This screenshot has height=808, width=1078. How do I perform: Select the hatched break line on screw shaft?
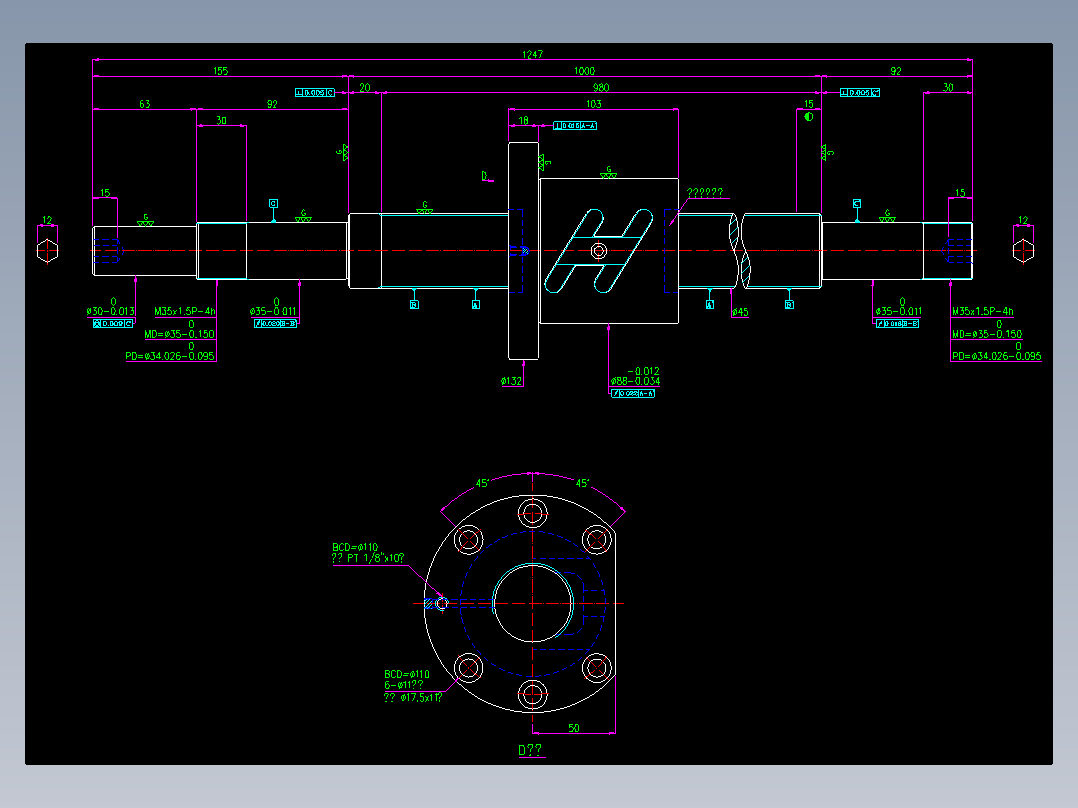740,250
